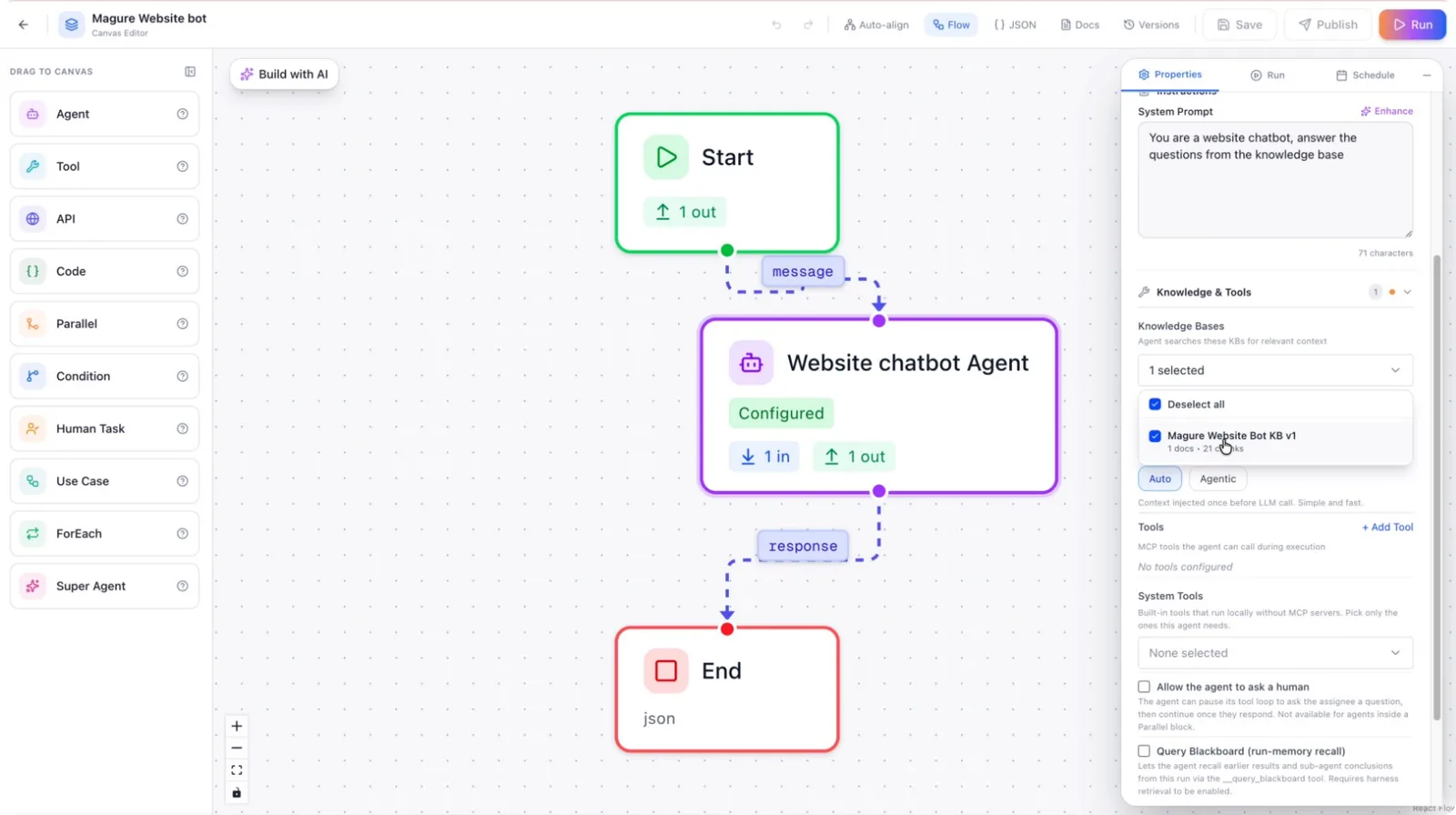Fit the canvas view to screen
1456x815 pixels.
(x=237, y=770)
